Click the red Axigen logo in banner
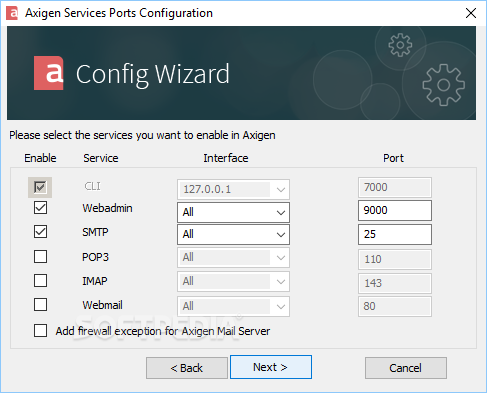The height and width of the screenshot is (393, 487). click(49, 73)
